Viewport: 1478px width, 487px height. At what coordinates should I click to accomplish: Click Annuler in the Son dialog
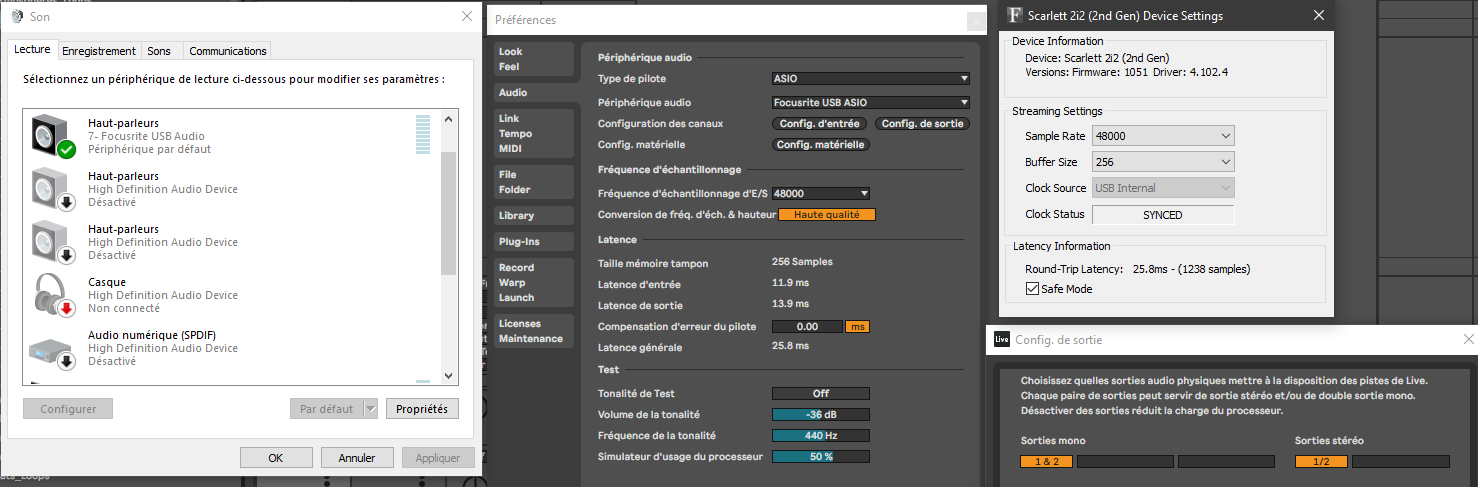coord(357,458)
